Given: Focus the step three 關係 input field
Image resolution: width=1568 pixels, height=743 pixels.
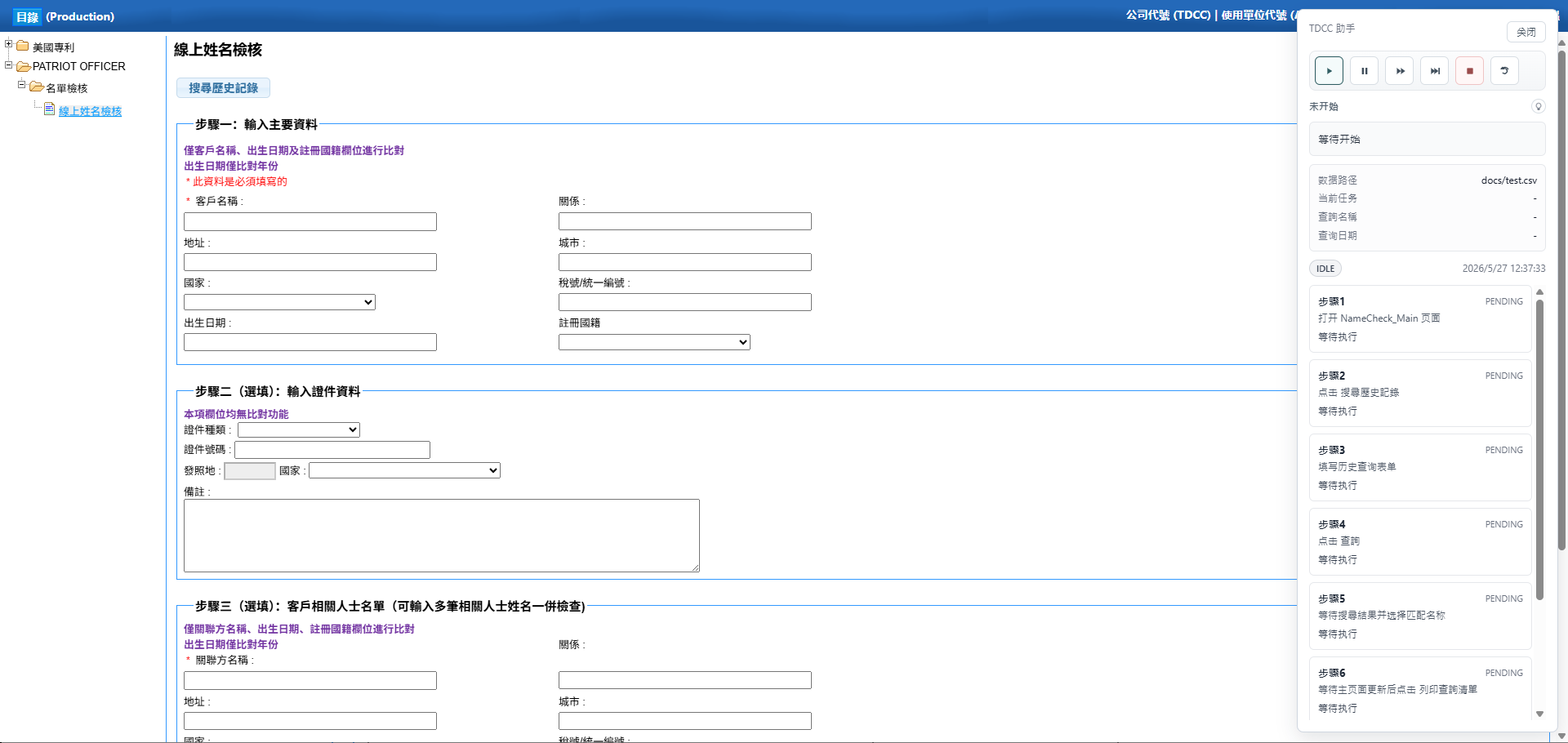Looking at the screenshot, I should (x=685, y=680).
